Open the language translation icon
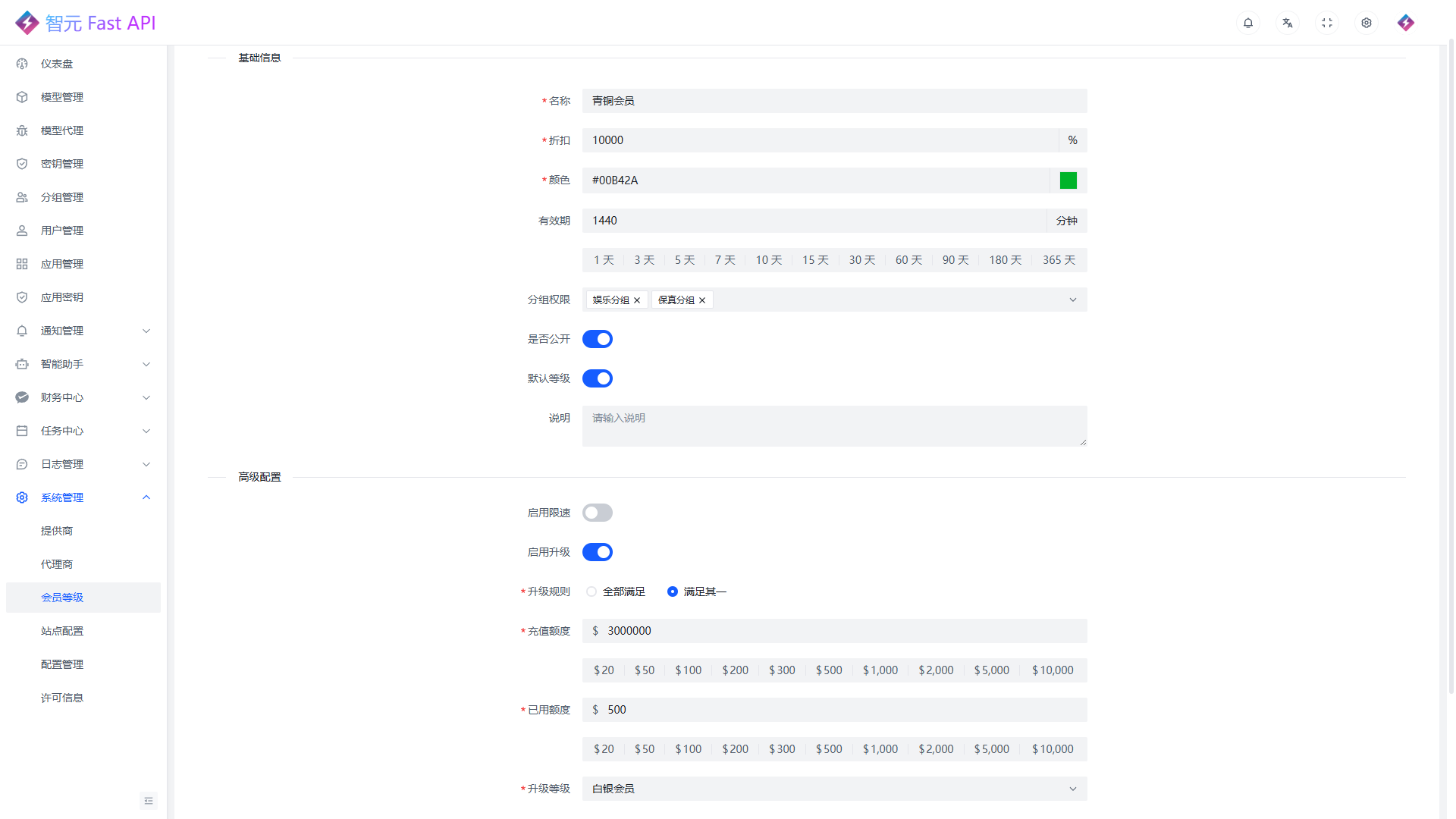 pyautogui.click(x=1288, y=23)
